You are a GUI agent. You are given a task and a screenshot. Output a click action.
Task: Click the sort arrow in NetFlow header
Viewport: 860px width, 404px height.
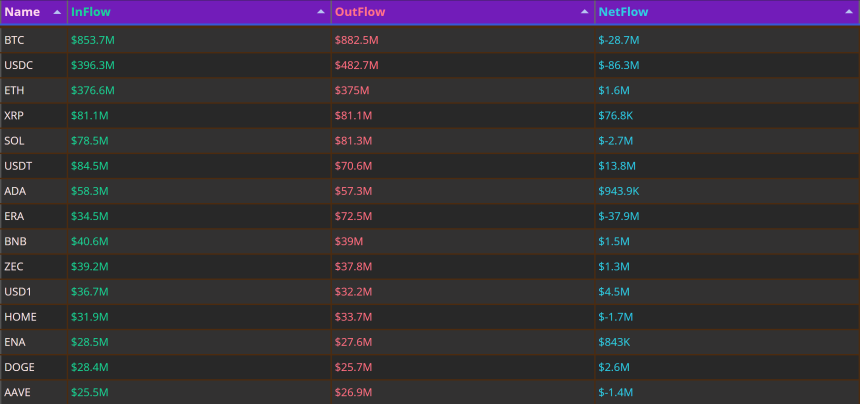(849, 12)
